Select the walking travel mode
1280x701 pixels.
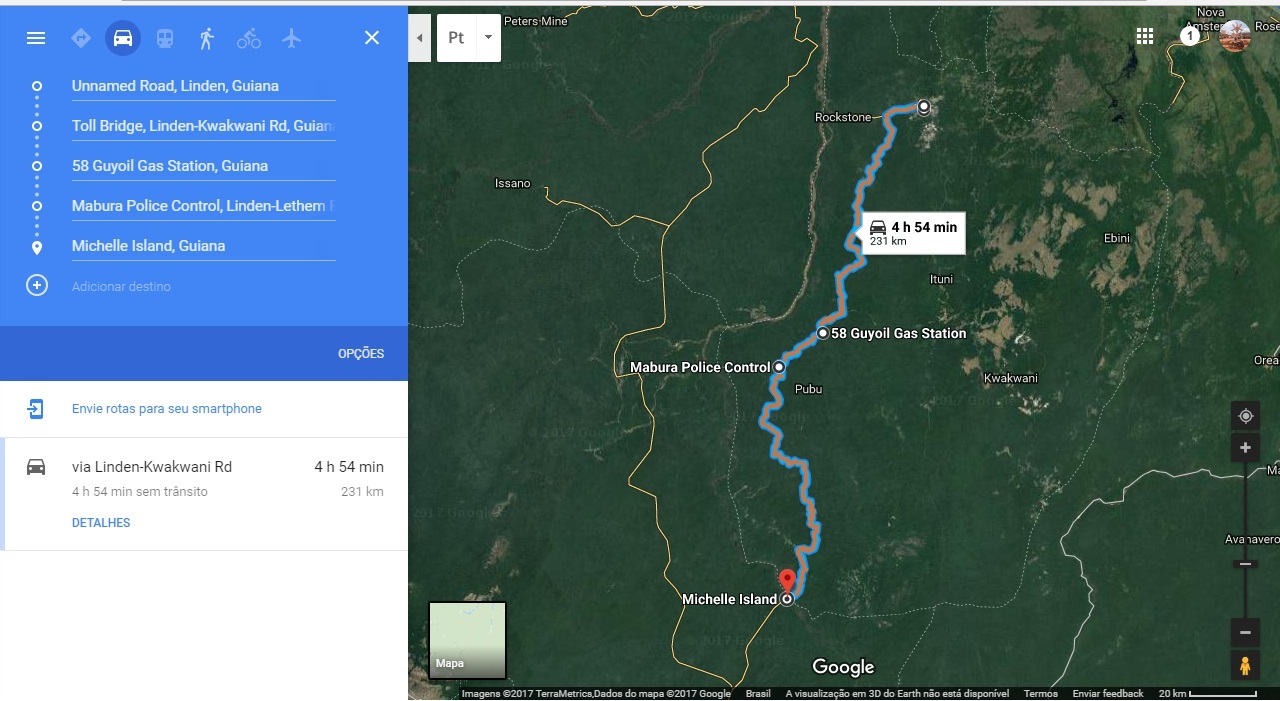pos(207,38)
